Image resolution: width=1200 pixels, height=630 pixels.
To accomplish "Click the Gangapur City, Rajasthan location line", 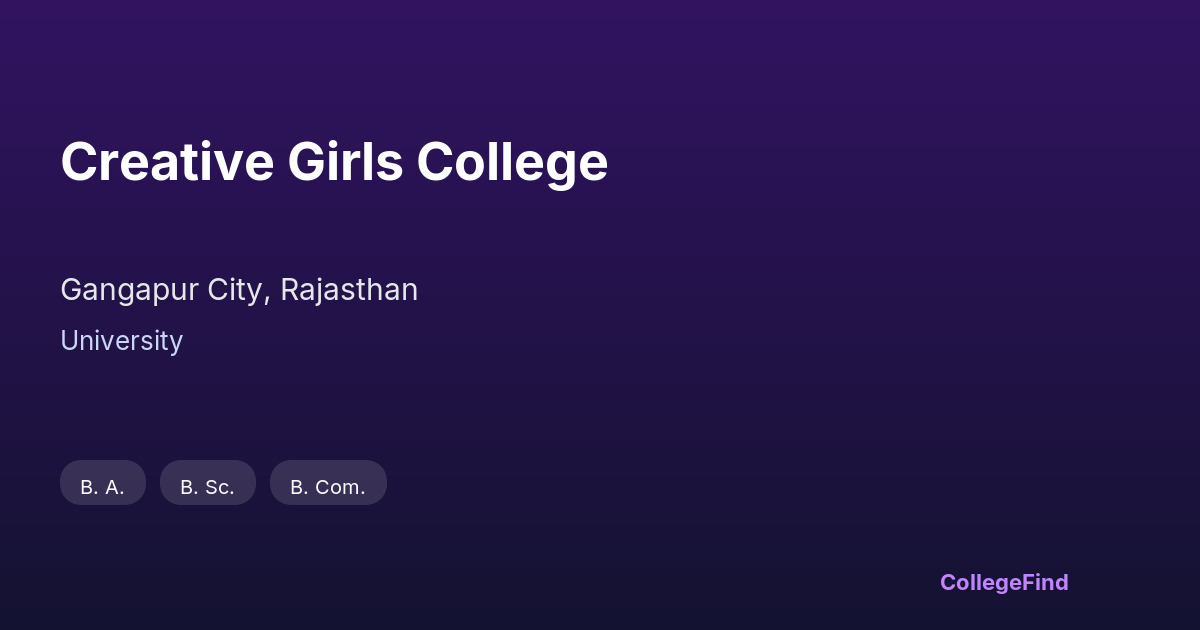I will pos(239,290).
